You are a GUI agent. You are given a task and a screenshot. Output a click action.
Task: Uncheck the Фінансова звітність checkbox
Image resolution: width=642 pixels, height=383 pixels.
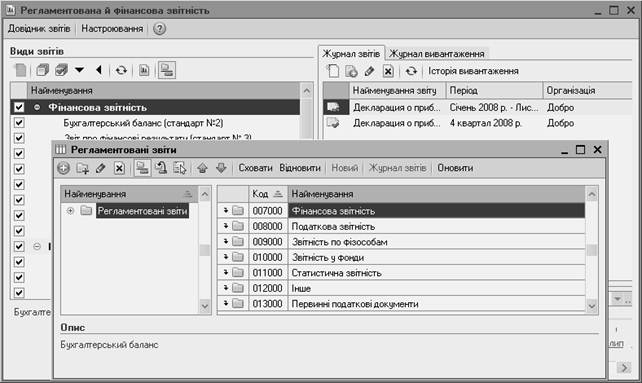19,107
